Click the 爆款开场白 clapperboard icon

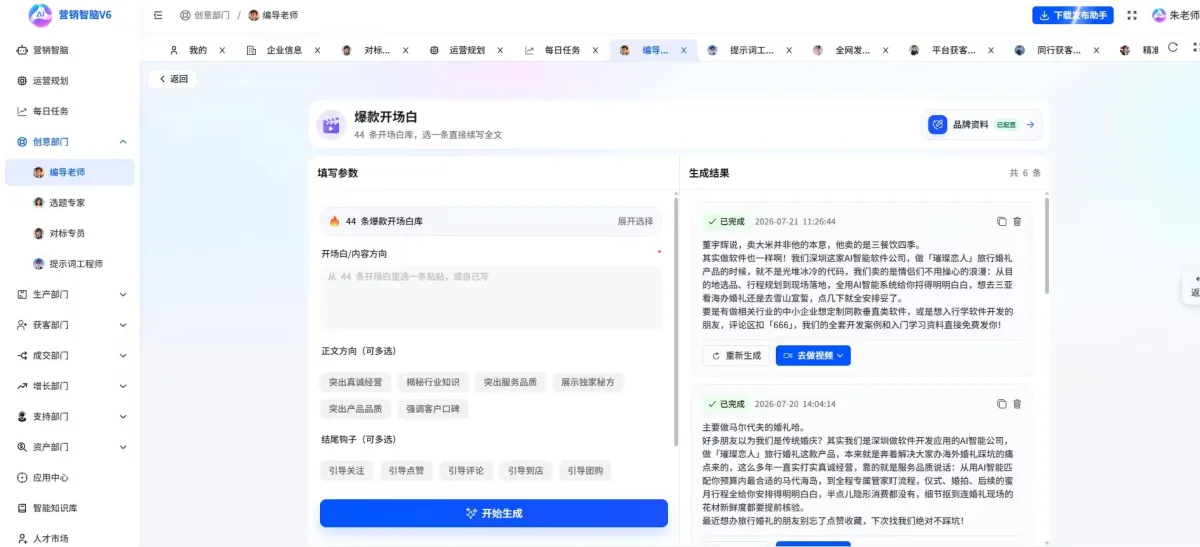tap(330, 124)
